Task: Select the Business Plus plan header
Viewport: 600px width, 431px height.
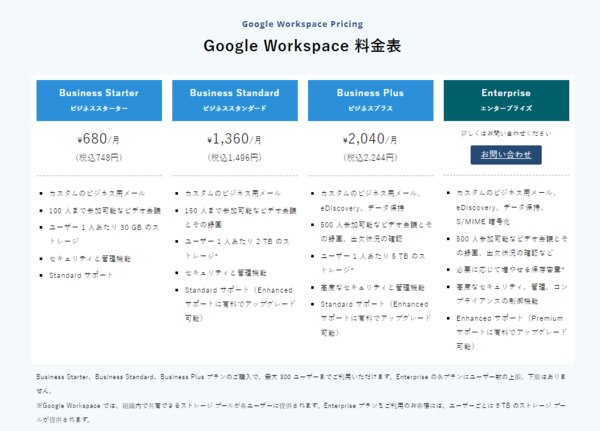Action: pyautogui.click(x=370, y=100)
